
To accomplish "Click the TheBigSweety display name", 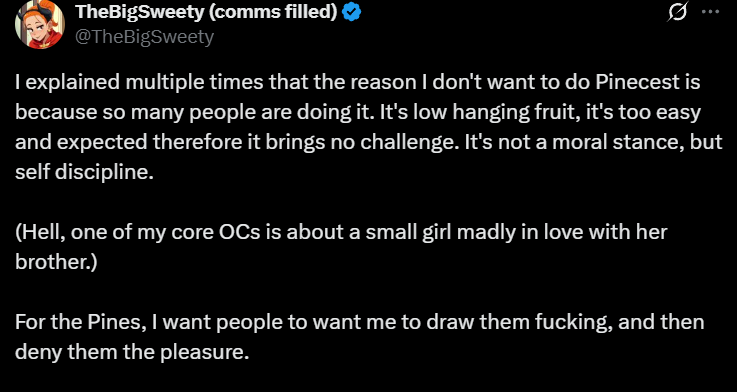I will pyautogui.click(x=139, y=12).
